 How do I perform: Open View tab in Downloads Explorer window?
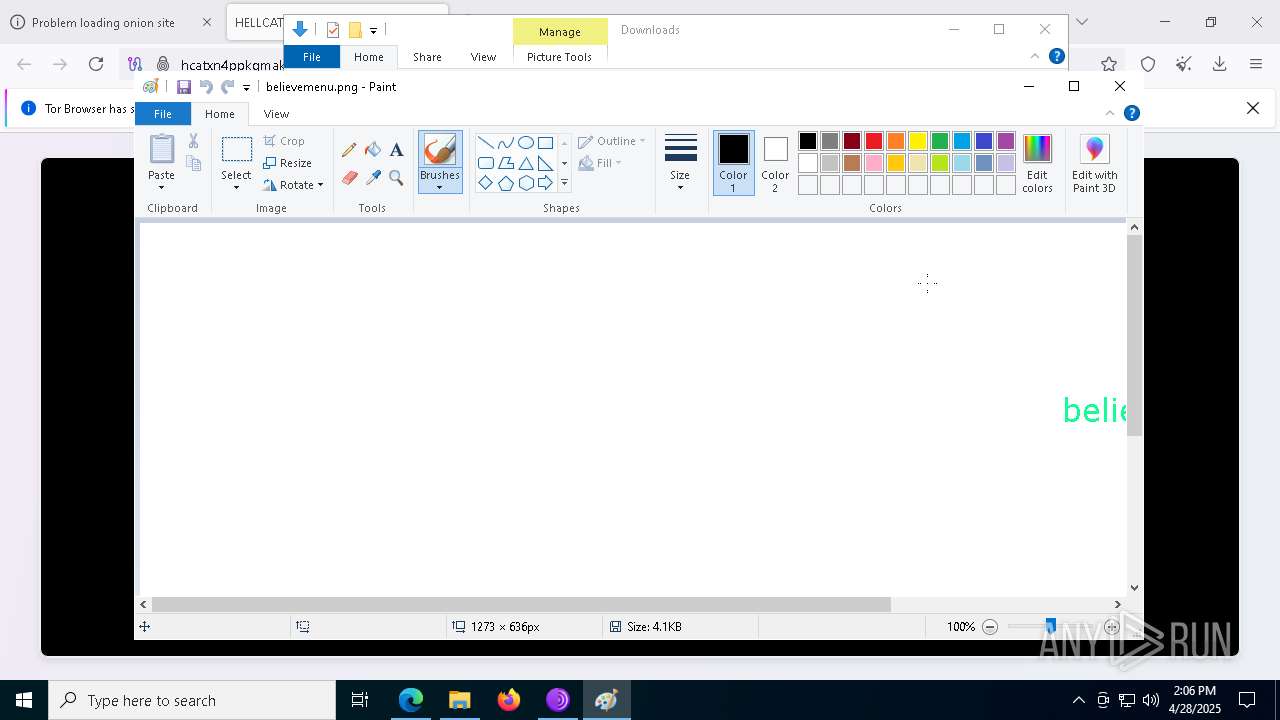(483, 57)
